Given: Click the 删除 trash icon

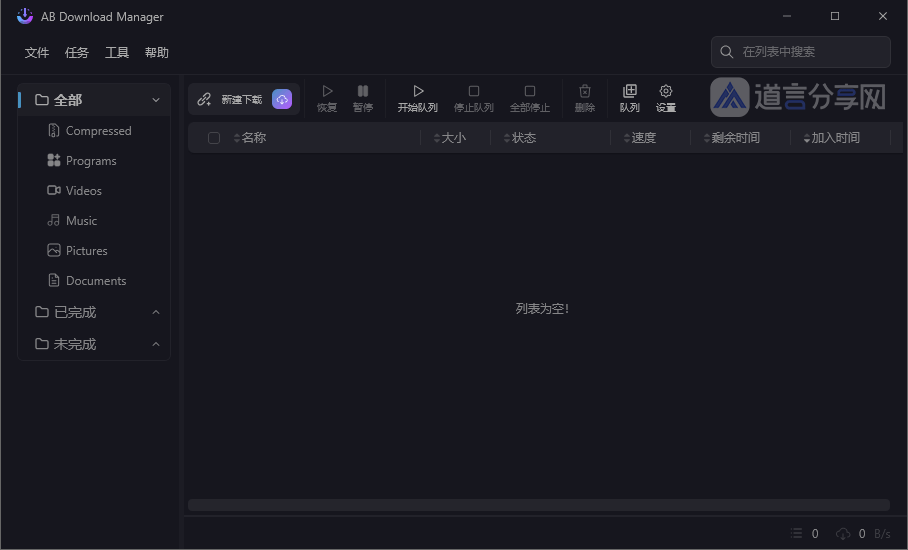Looking at the screenshot, I should coord(585,91).
